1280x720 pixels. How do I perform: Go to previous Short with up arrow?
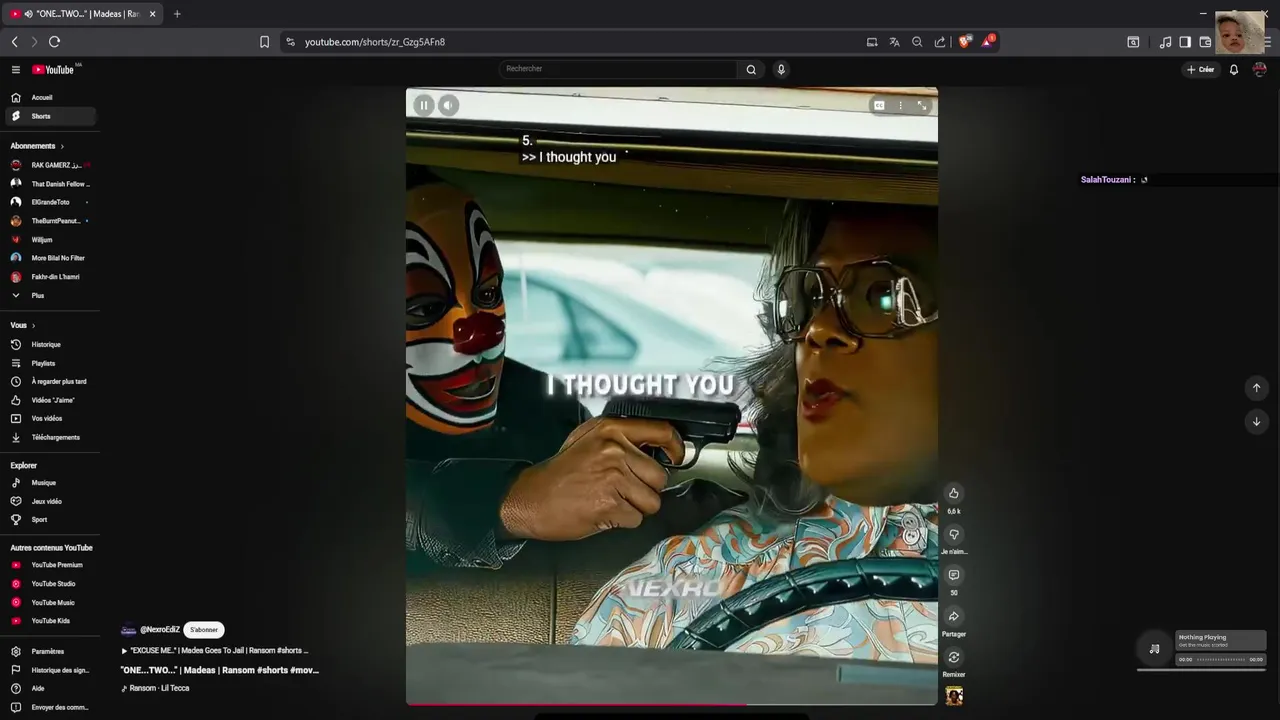[x=1256, y=388]
